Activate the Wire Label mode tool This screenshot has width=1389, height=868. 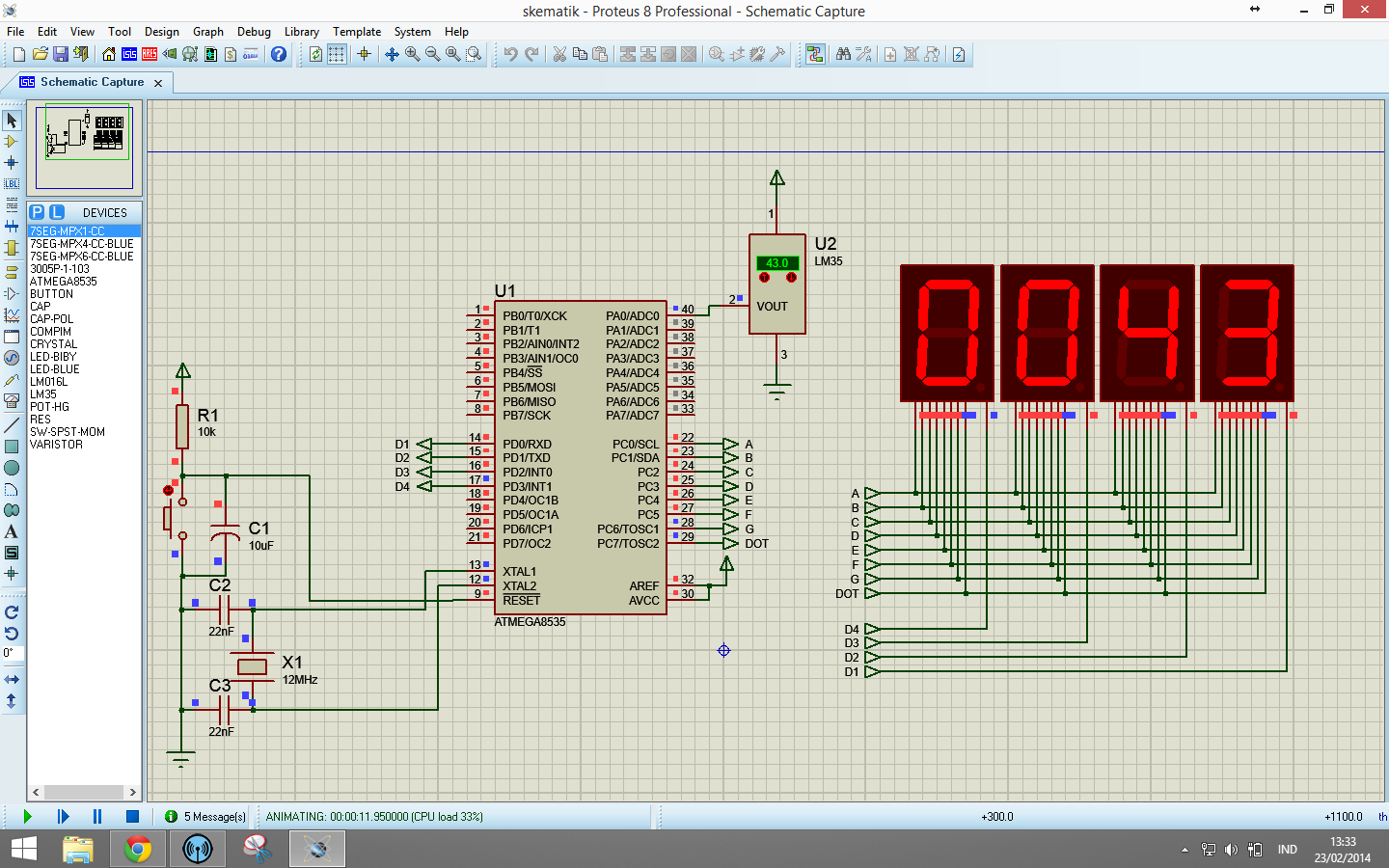(x=12, y=183)
